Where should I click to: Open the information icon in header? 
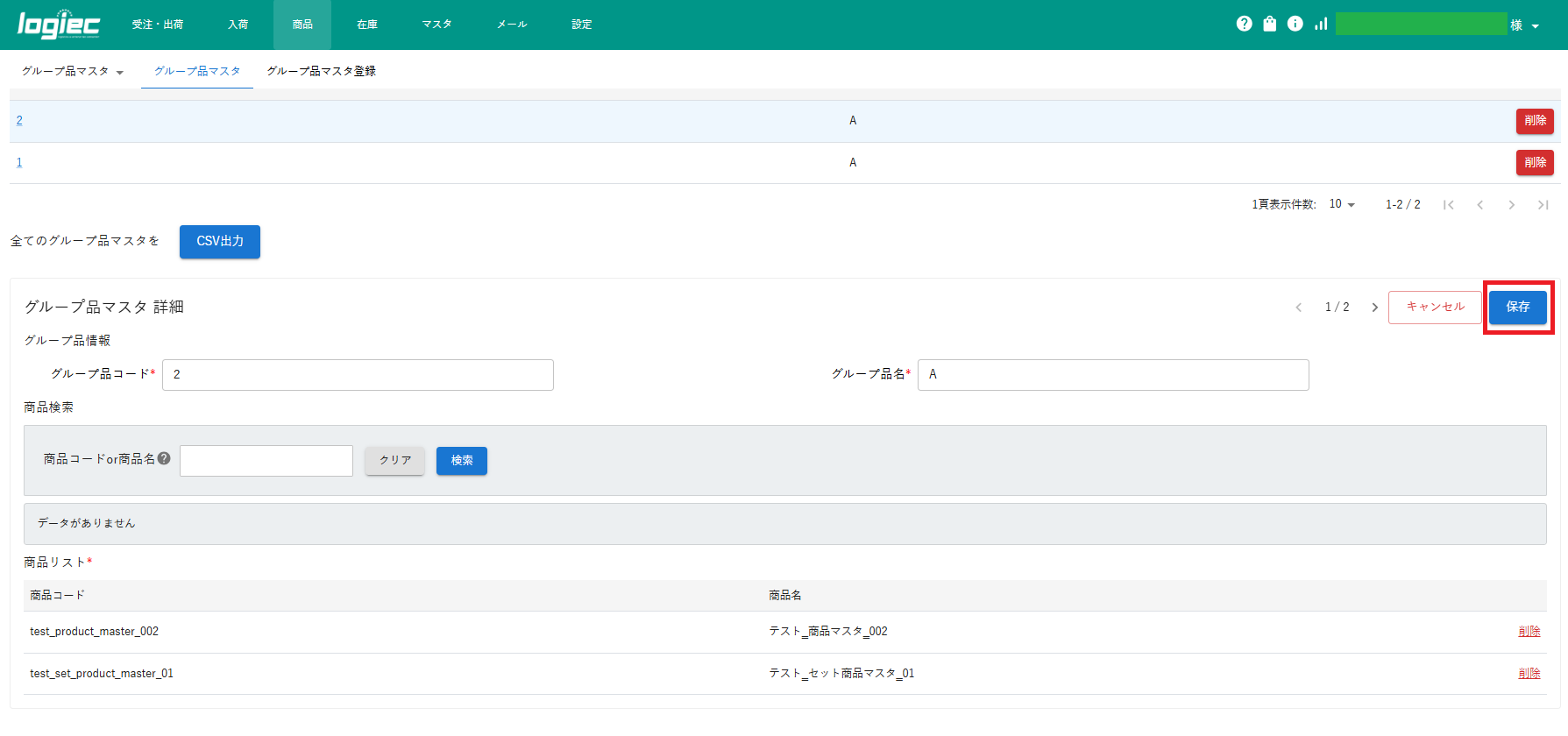coord(1295,24)
